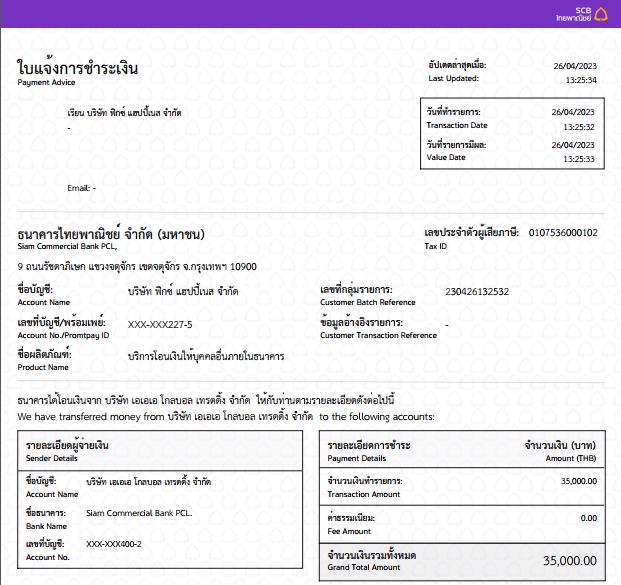Click the 'Value Date' label
Image resolution: width=621 pixels, height=585 pixels.
446,157
